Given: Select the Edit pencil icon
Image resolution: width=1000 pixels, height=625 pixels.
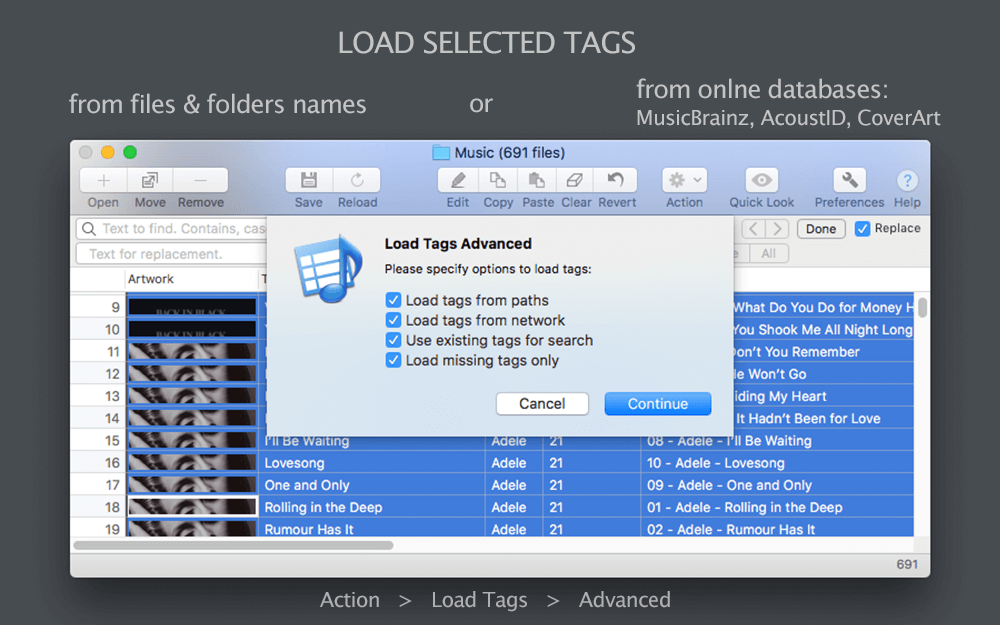Looking at the screenshot, I should (x=458, y=181).
